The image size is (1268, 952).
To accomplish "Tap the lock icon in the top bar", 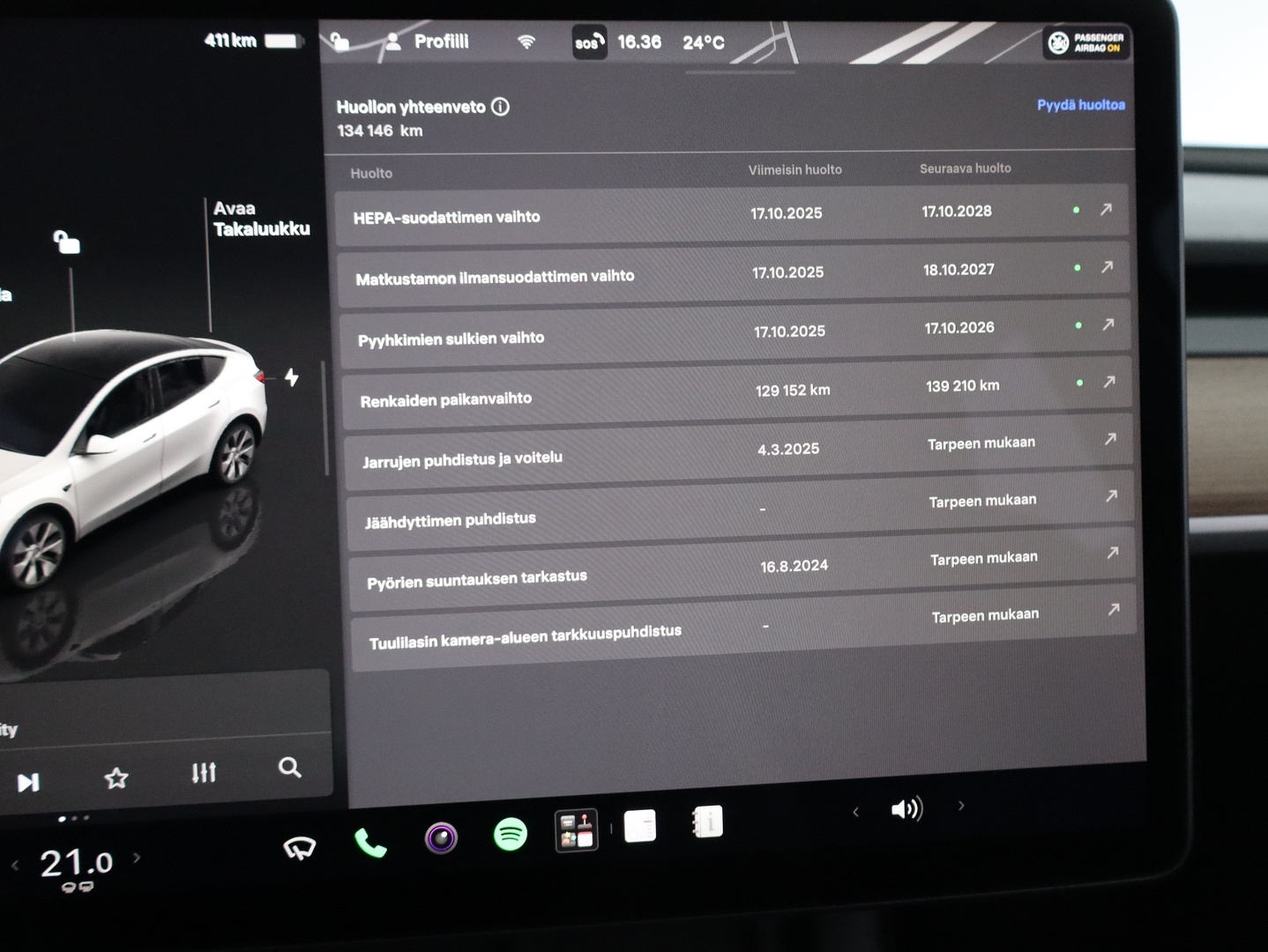I will [x=339, y=41].
